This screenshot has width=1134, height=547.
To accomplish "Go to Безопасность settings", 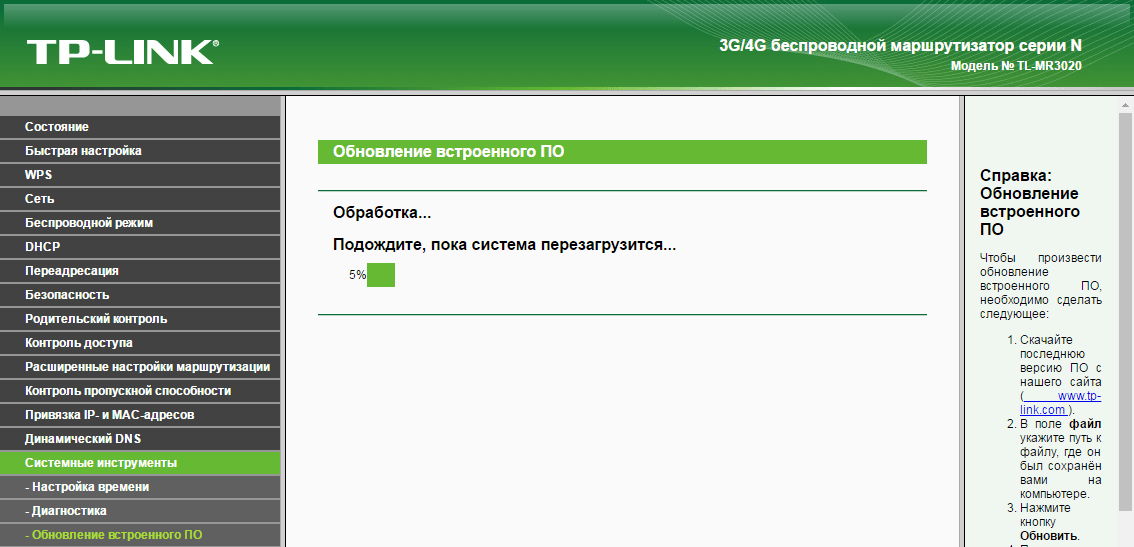I will [67, 295].
